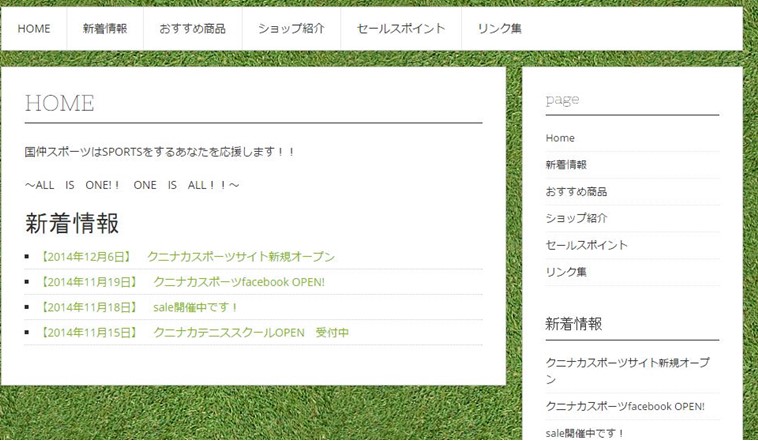
Task: Open セールスポイント in the top navigation bar
Action: tap(401, 29)
